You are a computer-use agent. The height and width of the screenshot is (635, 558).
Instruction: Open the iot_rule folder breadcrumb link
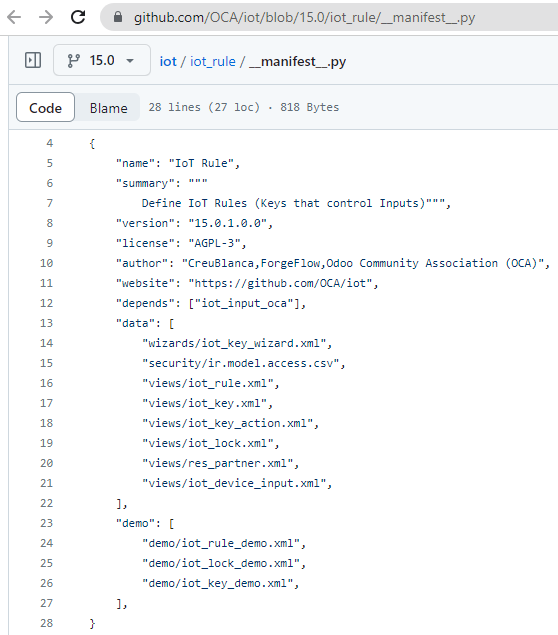pos(213,62)
